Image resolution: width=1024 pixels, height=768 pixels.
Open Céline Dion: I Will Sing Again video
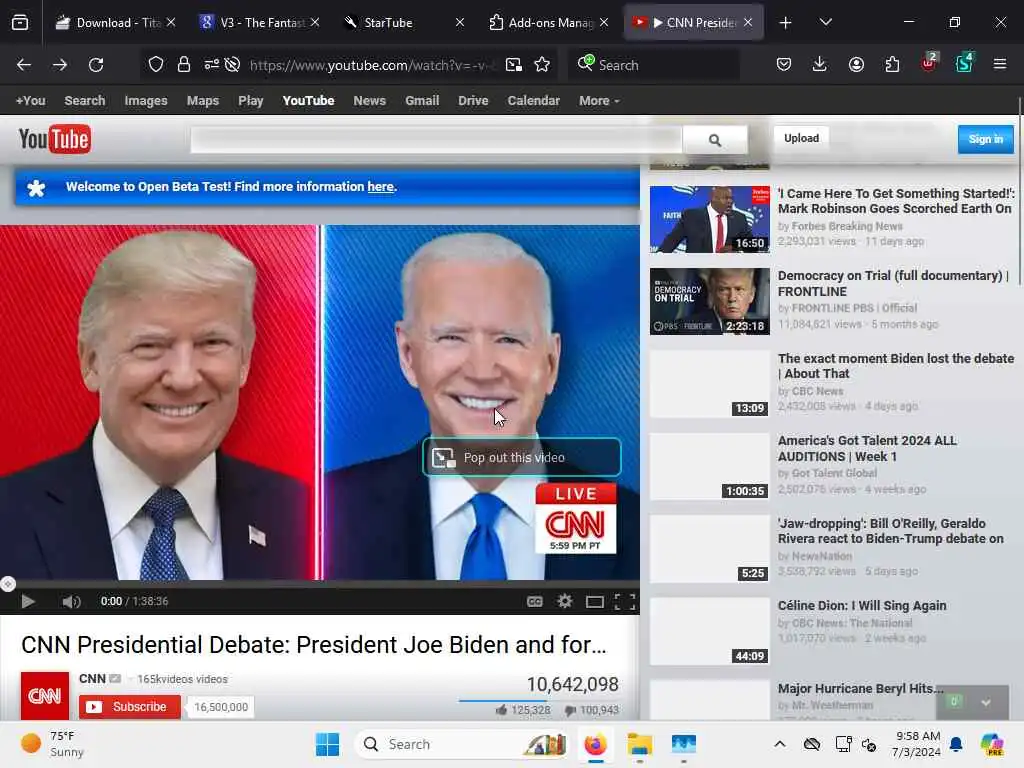pos(862,605)
